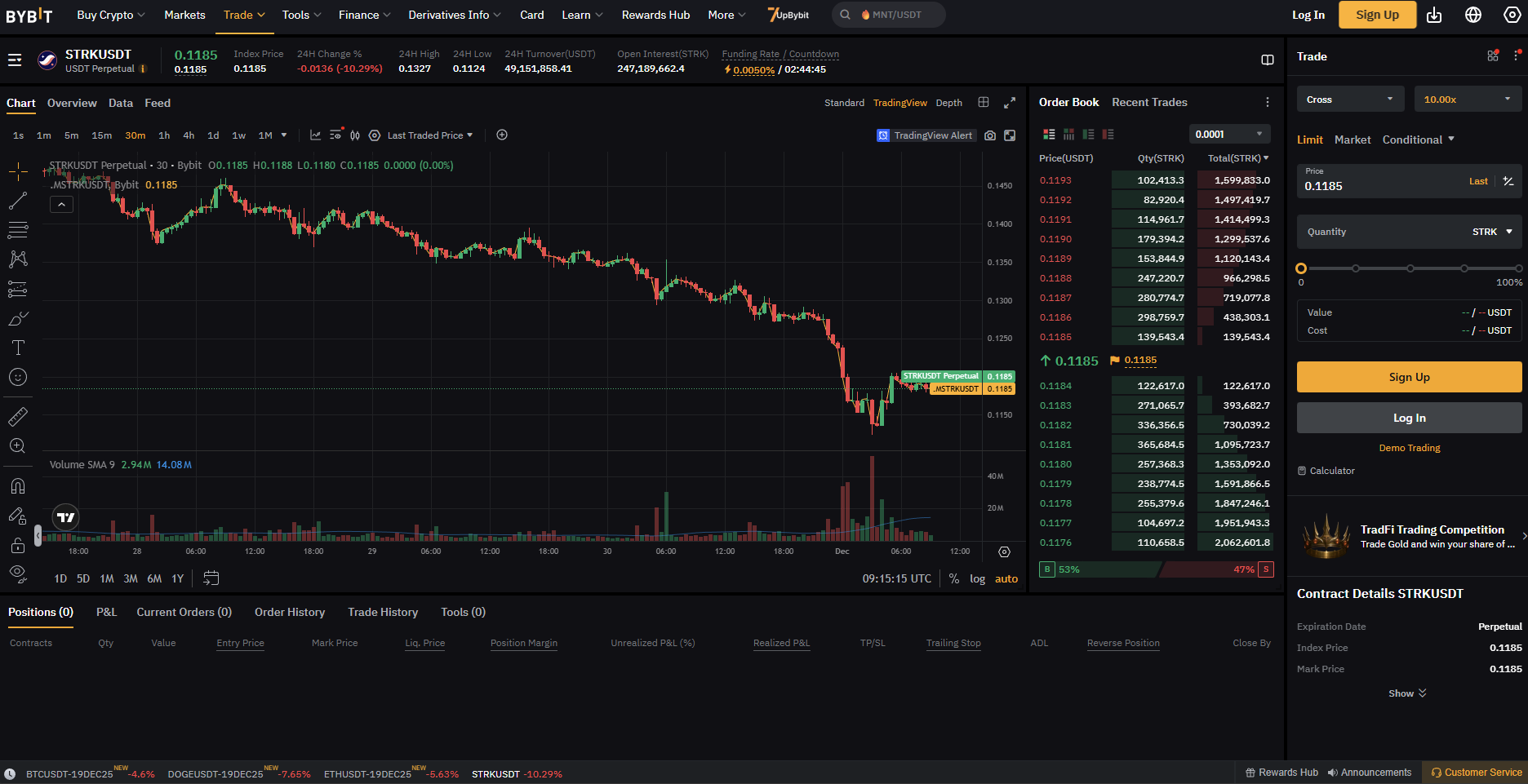Toggle the sell-side only order book view

point(1108,134)
